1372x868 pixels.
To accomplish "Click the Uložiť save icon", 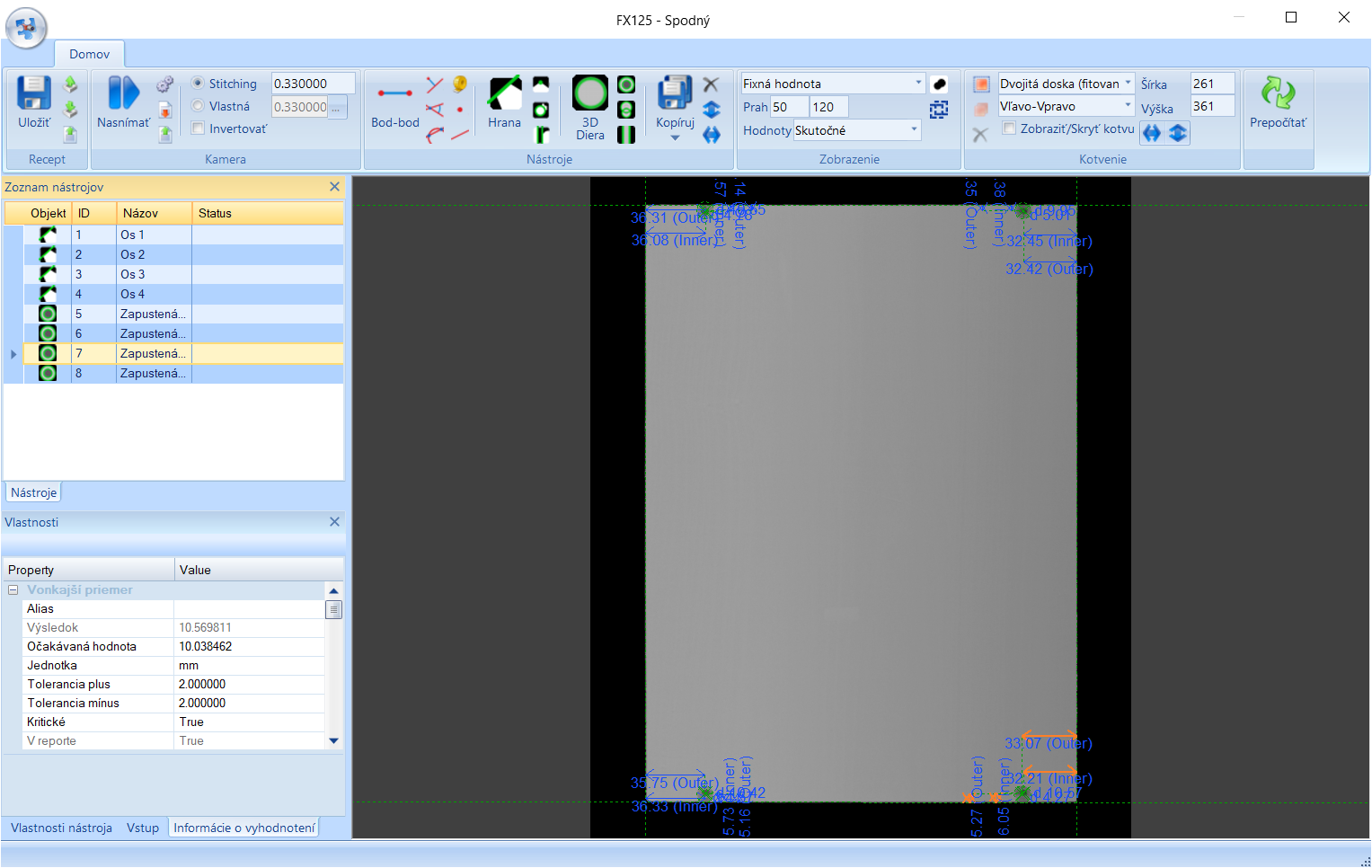I will click(x=34, y=93).
